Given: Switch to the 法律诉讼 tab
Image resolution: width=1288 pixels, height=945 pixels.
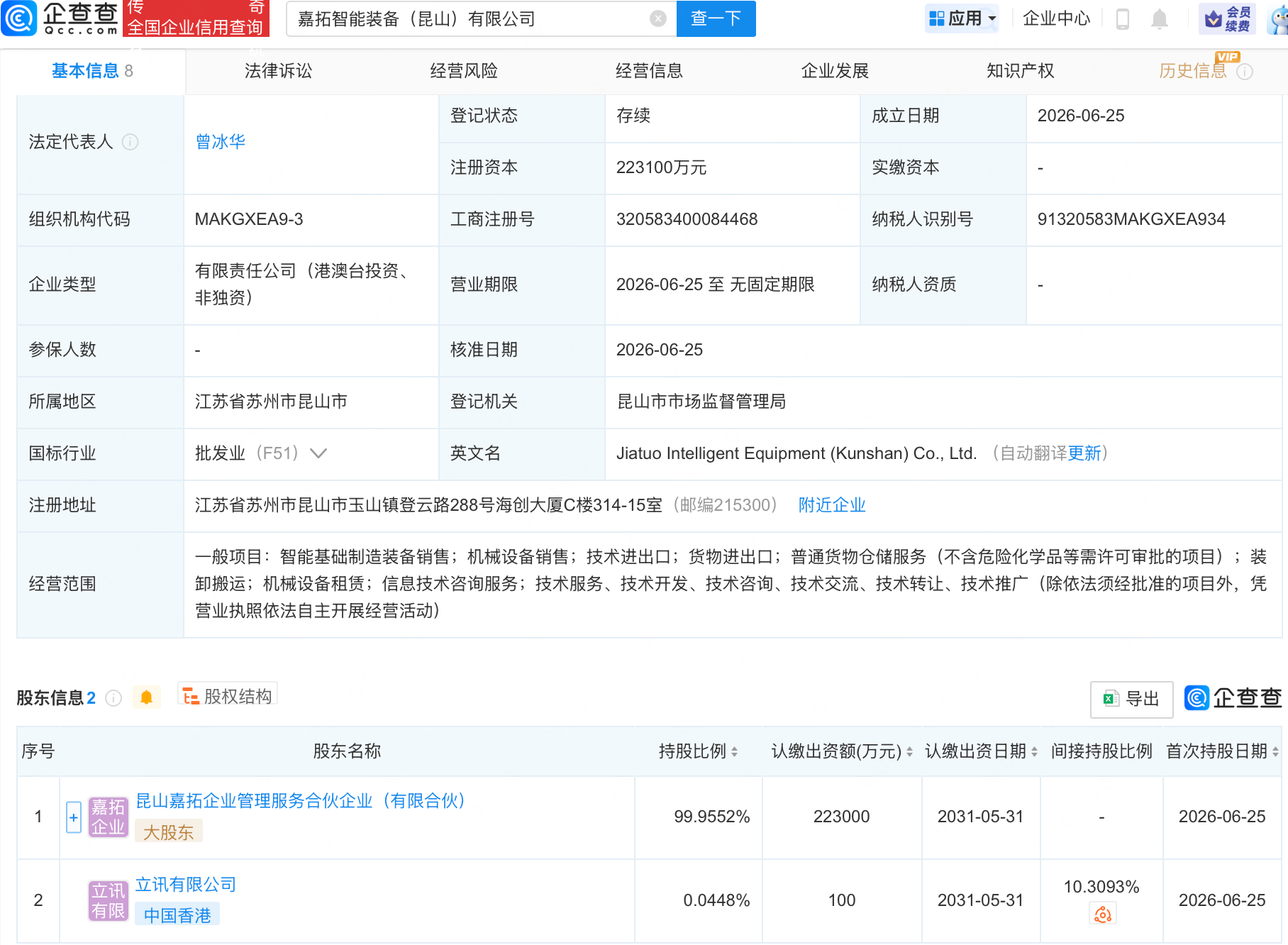Looking at the screenshot, I should (278, 71).
